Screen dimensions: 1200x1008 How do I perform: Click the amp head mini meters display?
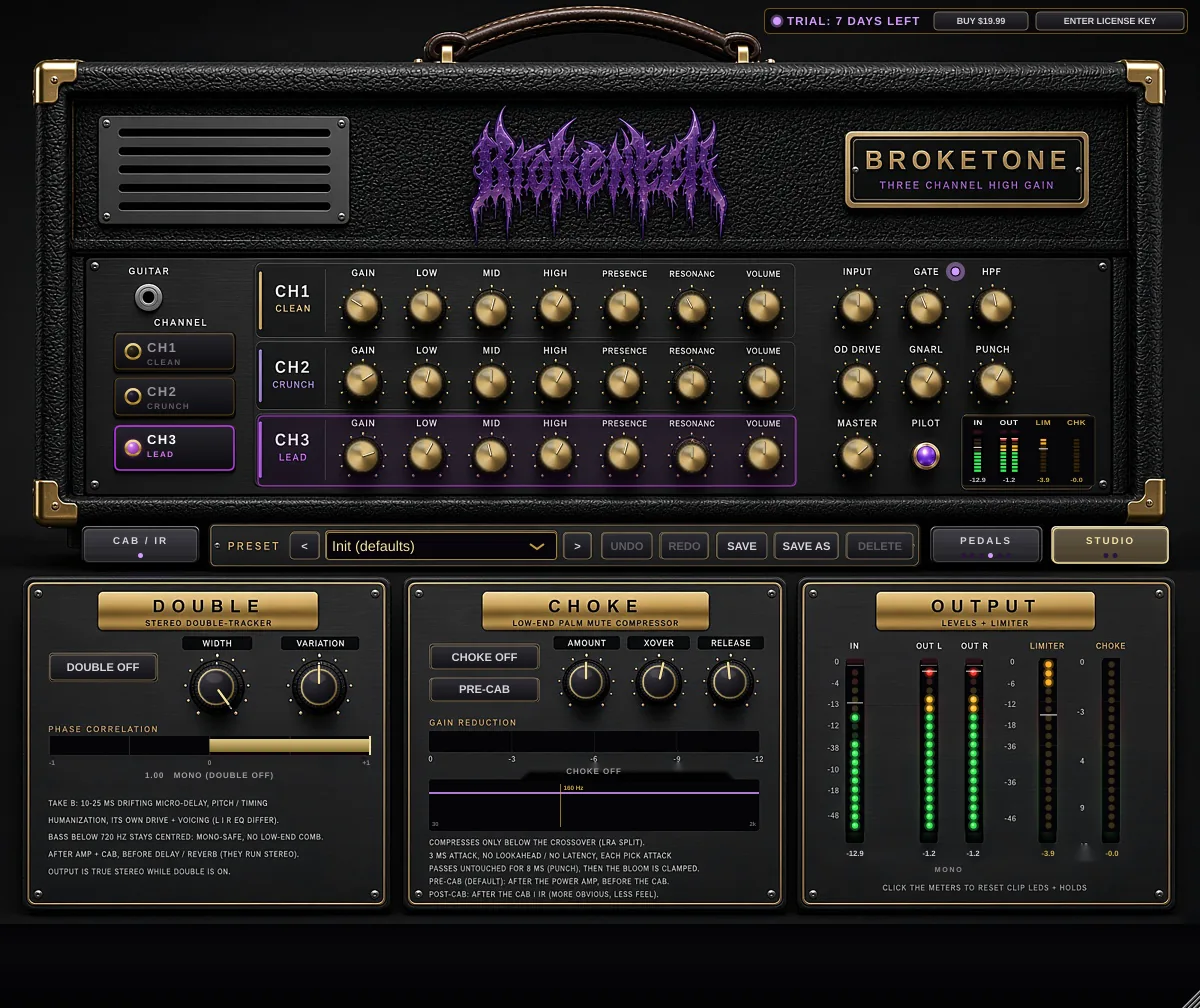[x=1028, y=452]
